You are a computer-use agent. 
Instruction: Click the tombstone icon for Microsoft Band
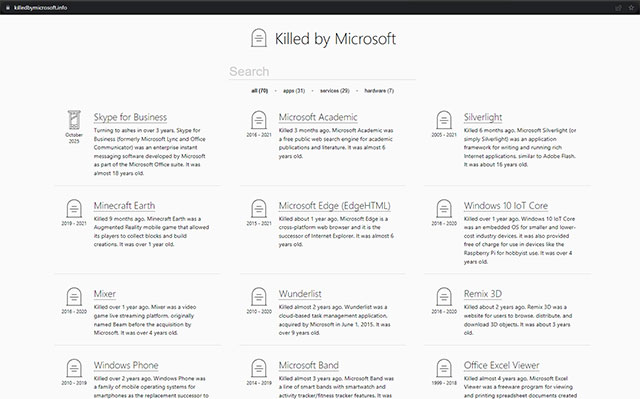coord(259,368)
